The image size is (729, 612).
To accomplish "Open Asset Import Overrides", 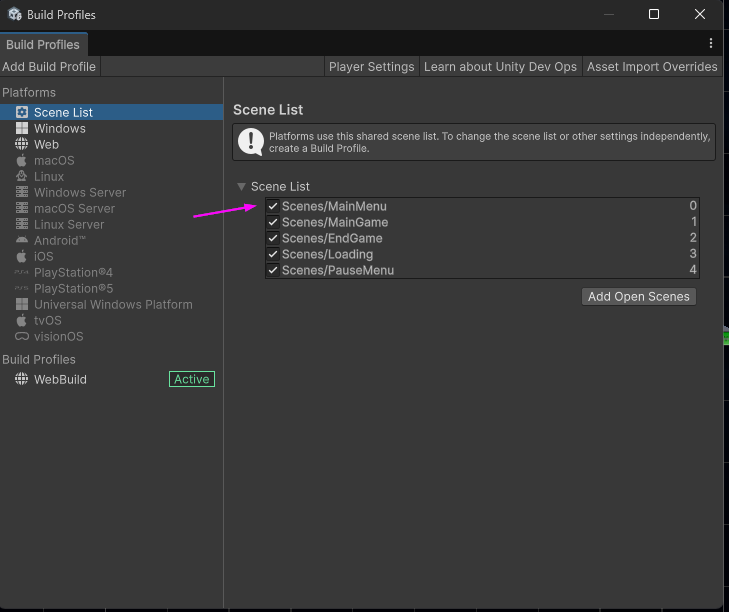I will pyautogui.click(x=652, y=67).
